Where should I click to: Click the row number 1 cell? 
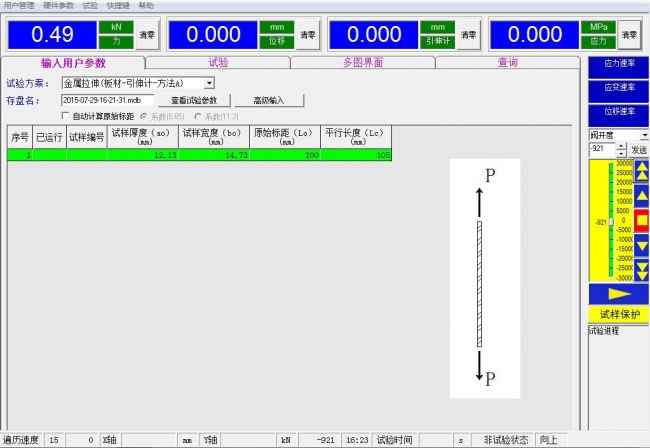(x=20, y=155)
